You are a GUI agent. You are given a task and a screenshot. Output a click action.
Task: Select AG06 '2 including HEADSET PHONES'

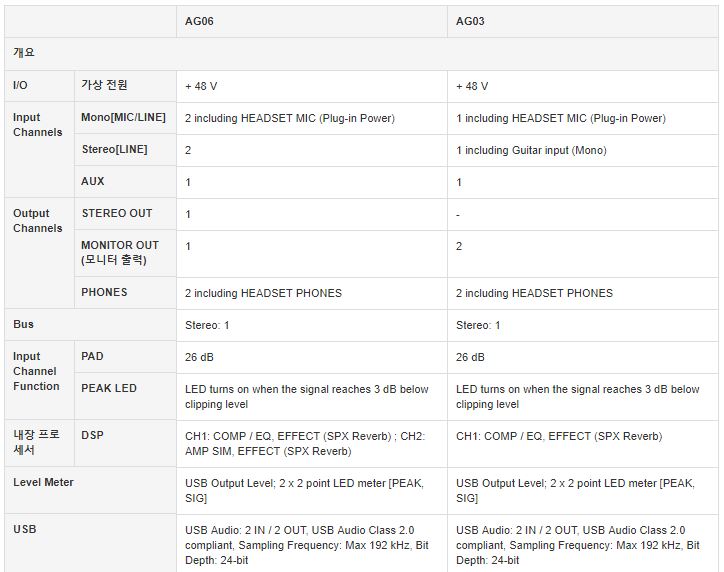(x=263, y=293)
